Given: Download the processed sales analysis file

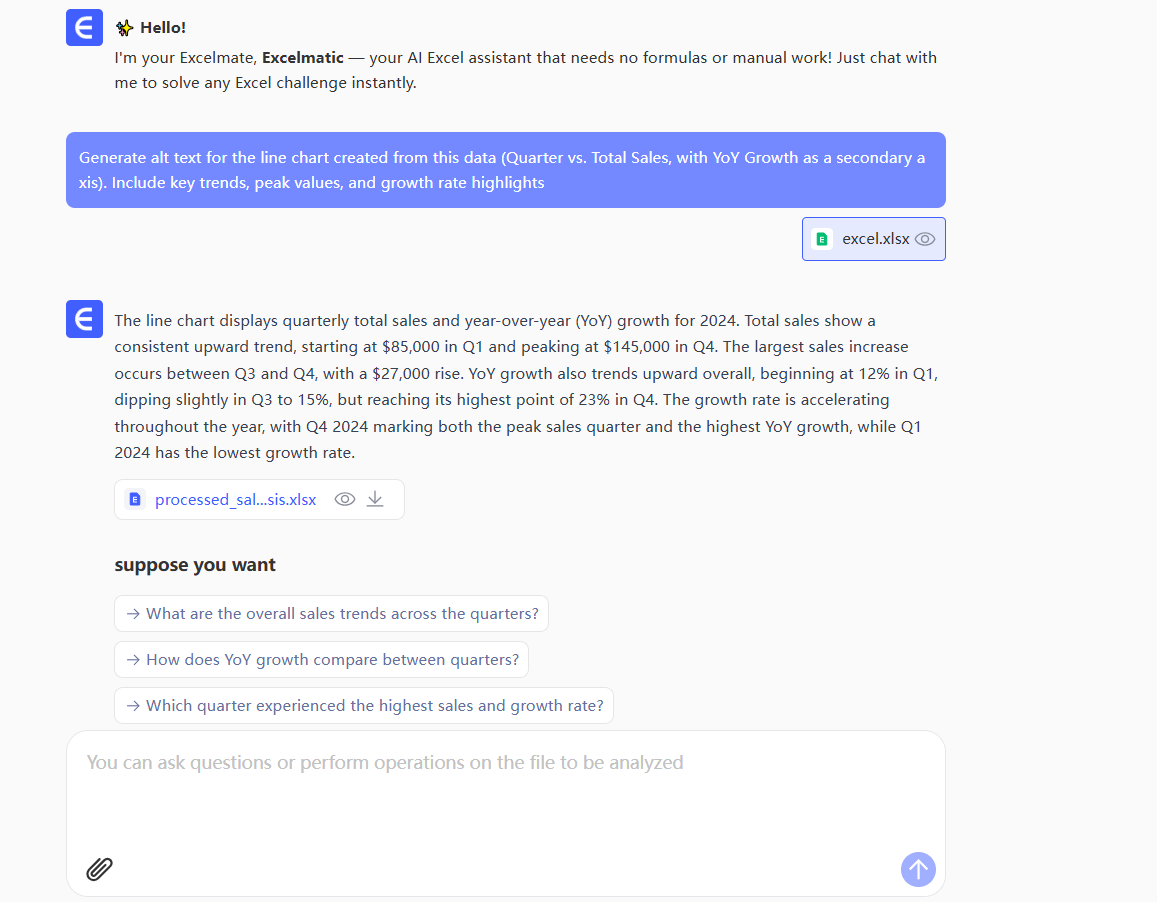Looking at the screenshot, I should pyautogui.click(x=375, y=499).
